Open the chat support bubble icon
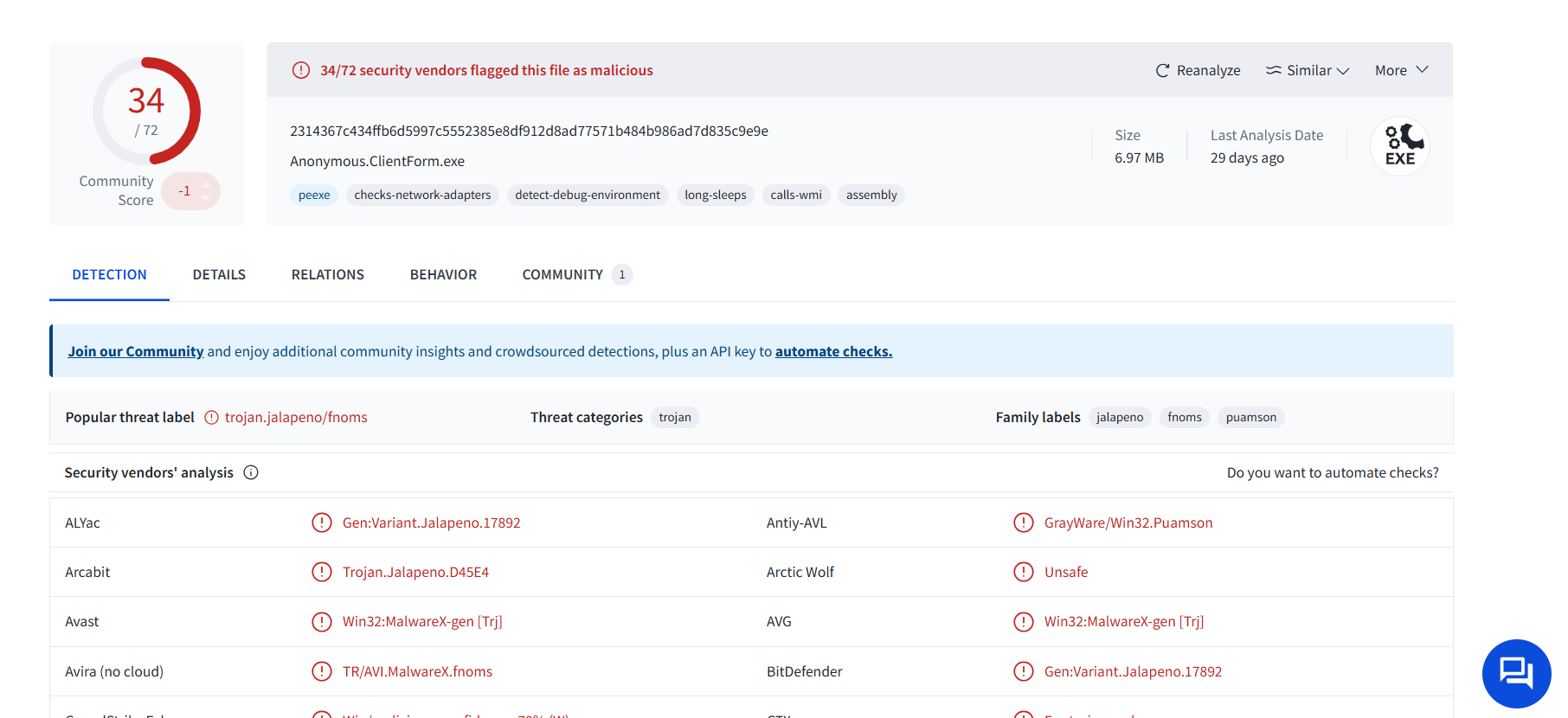 [x=1516, y=673]
